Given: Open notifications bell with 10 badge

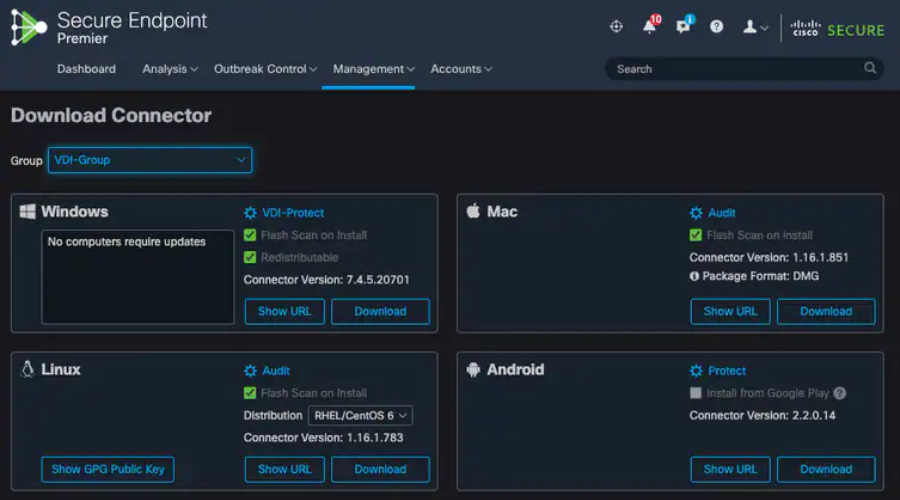Looking at the screenshot, I should pyautogui.click(x=651, y=25).
